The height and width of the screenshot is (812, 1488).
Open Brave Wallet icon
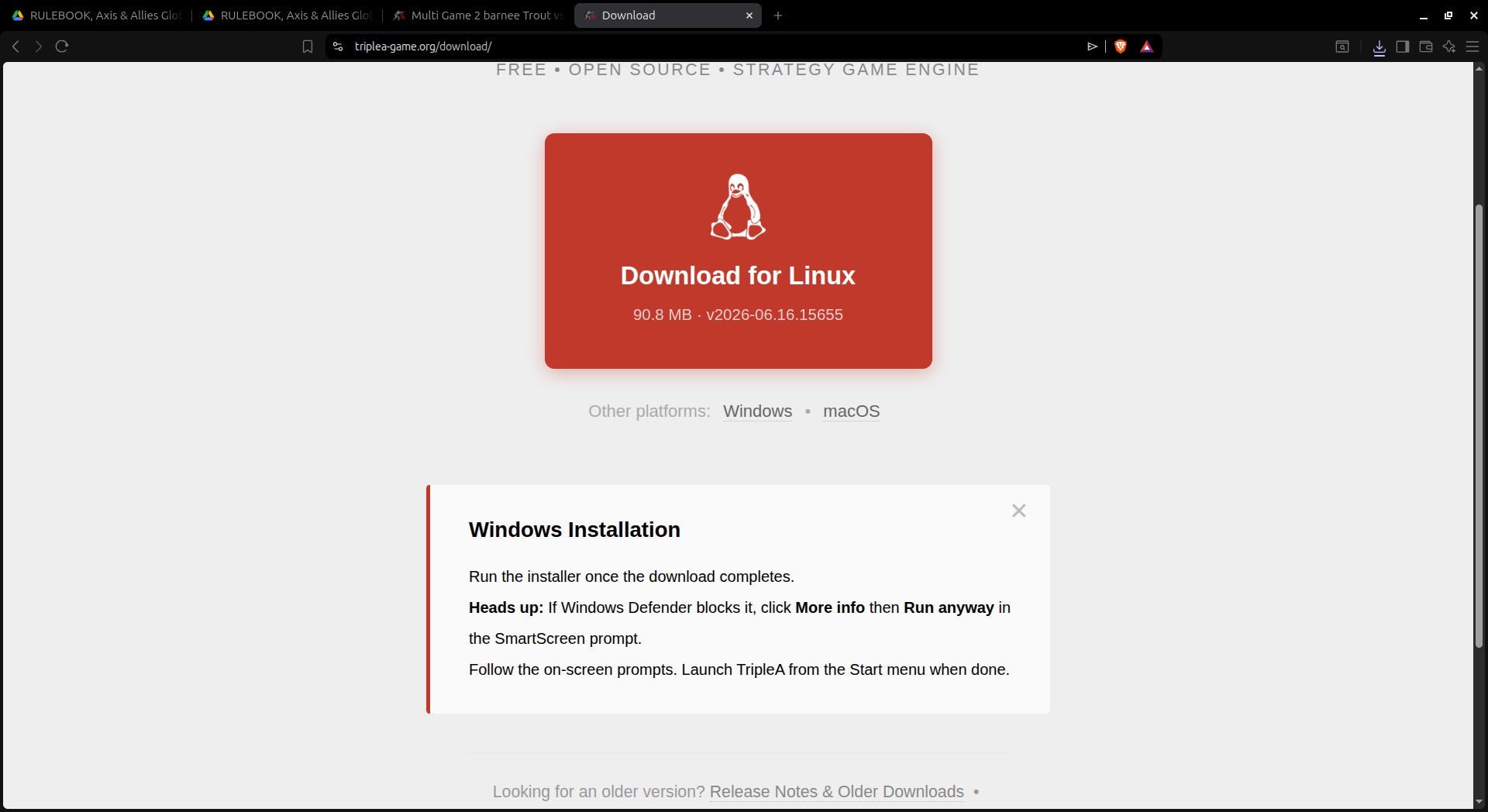point(1426,46)
